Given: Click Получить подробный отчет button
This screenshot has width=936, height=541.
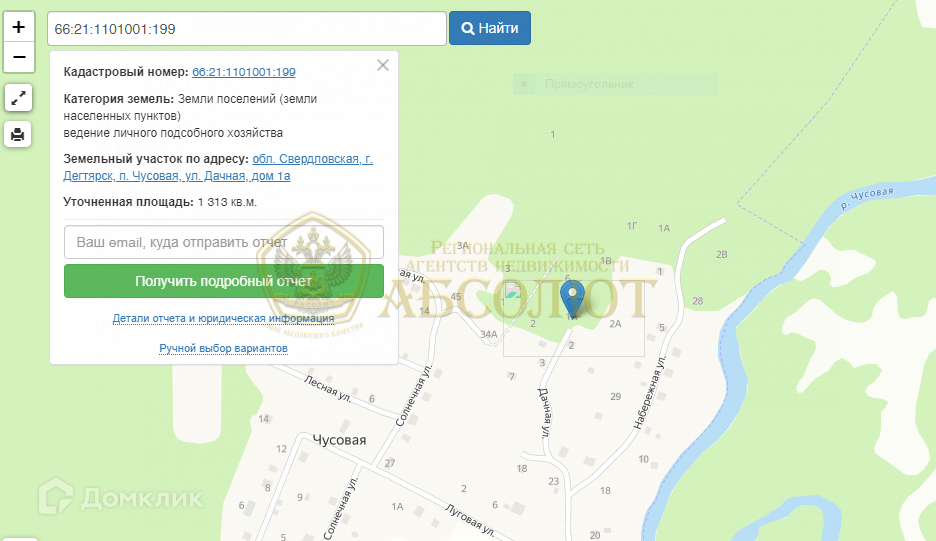Looking at the screenshot, I should click(x=224, y=281).
